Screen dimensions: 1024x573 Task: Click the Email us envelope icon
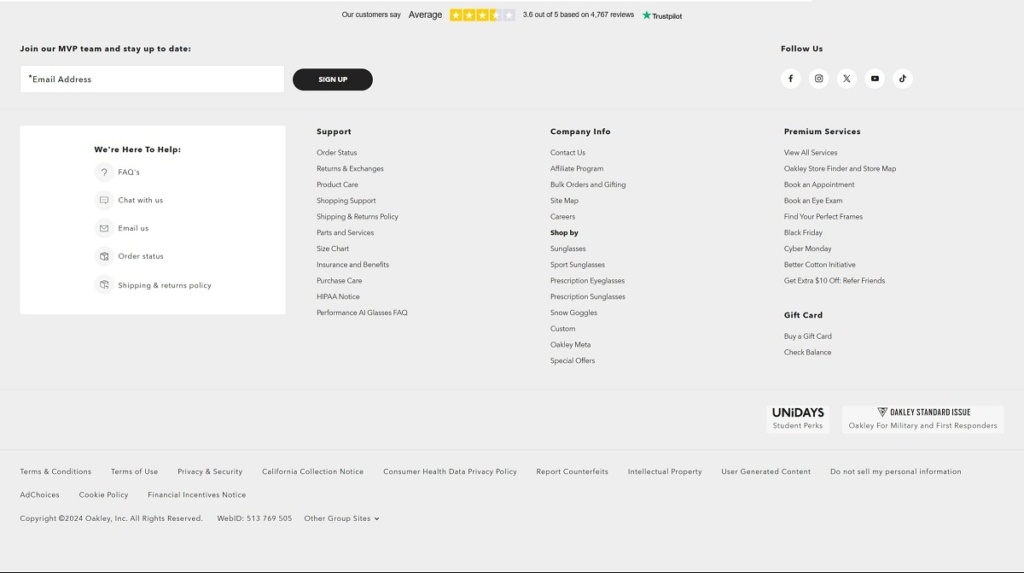pos(104,228)
